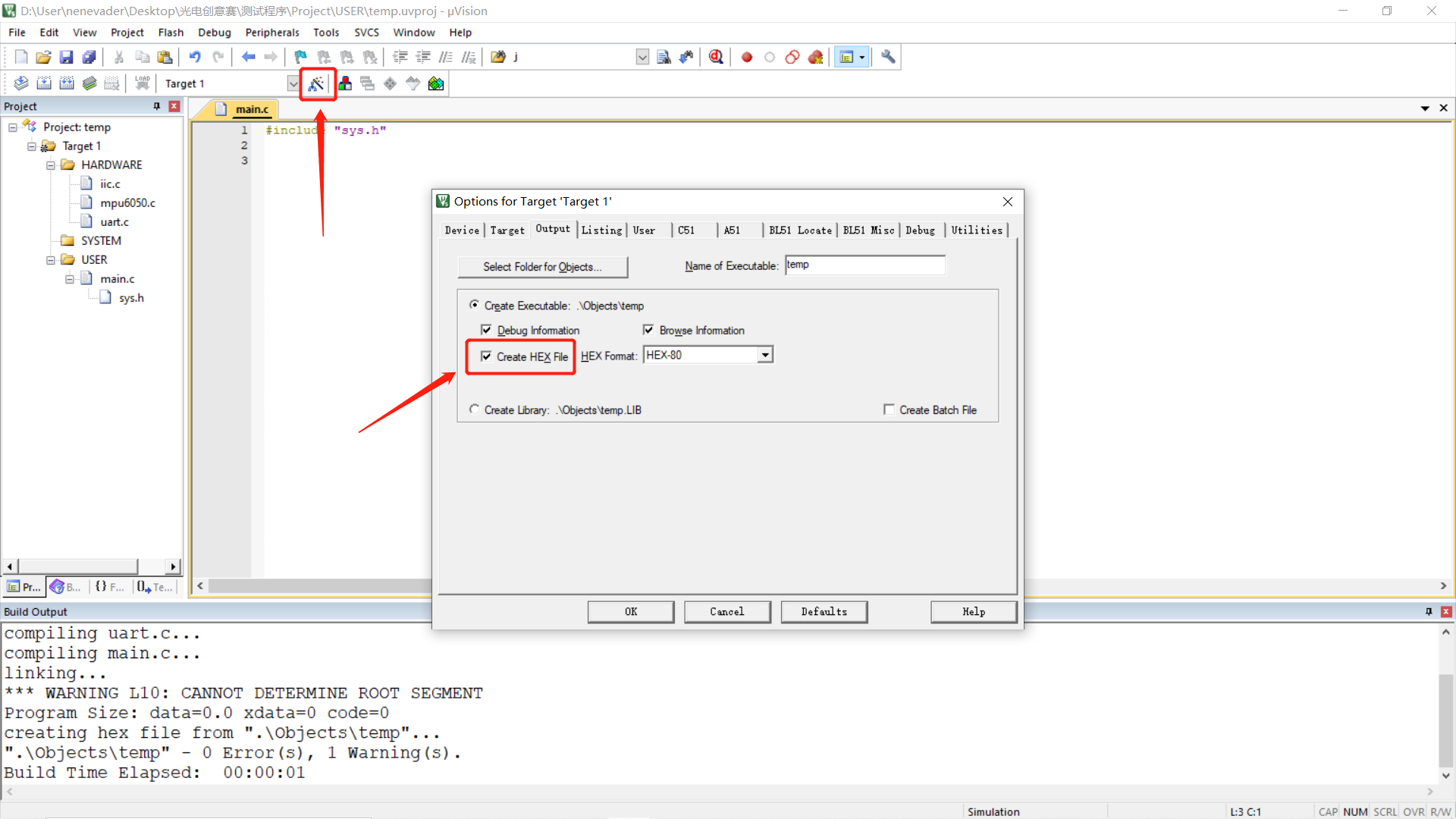Open the HEX Format dropdown
Image resolution: width=1456 pixels, height=819 pixels.
coord(765,355)
